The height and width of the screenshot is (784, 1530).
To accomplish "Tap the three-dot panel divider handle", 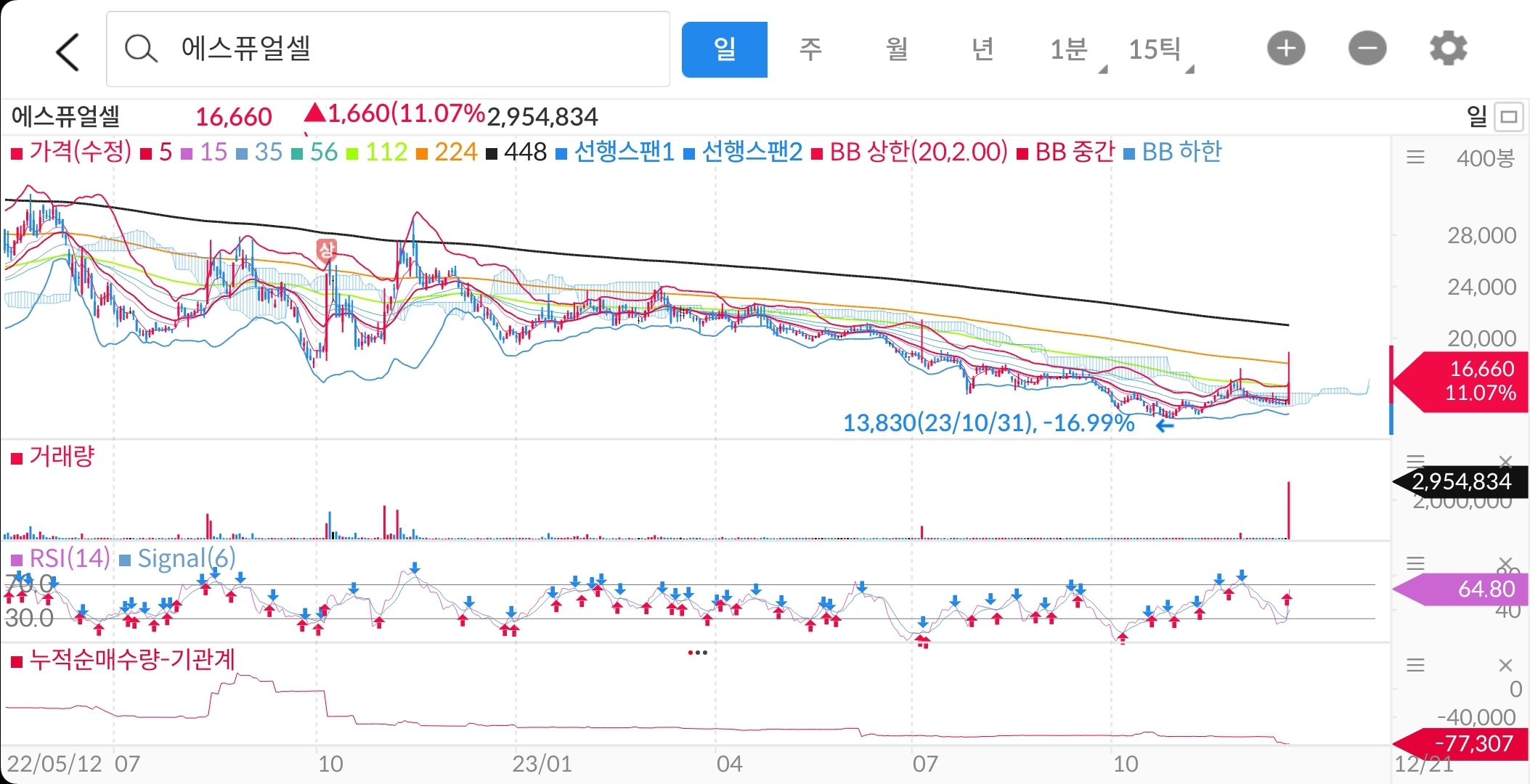I will (x=697, y=653).
